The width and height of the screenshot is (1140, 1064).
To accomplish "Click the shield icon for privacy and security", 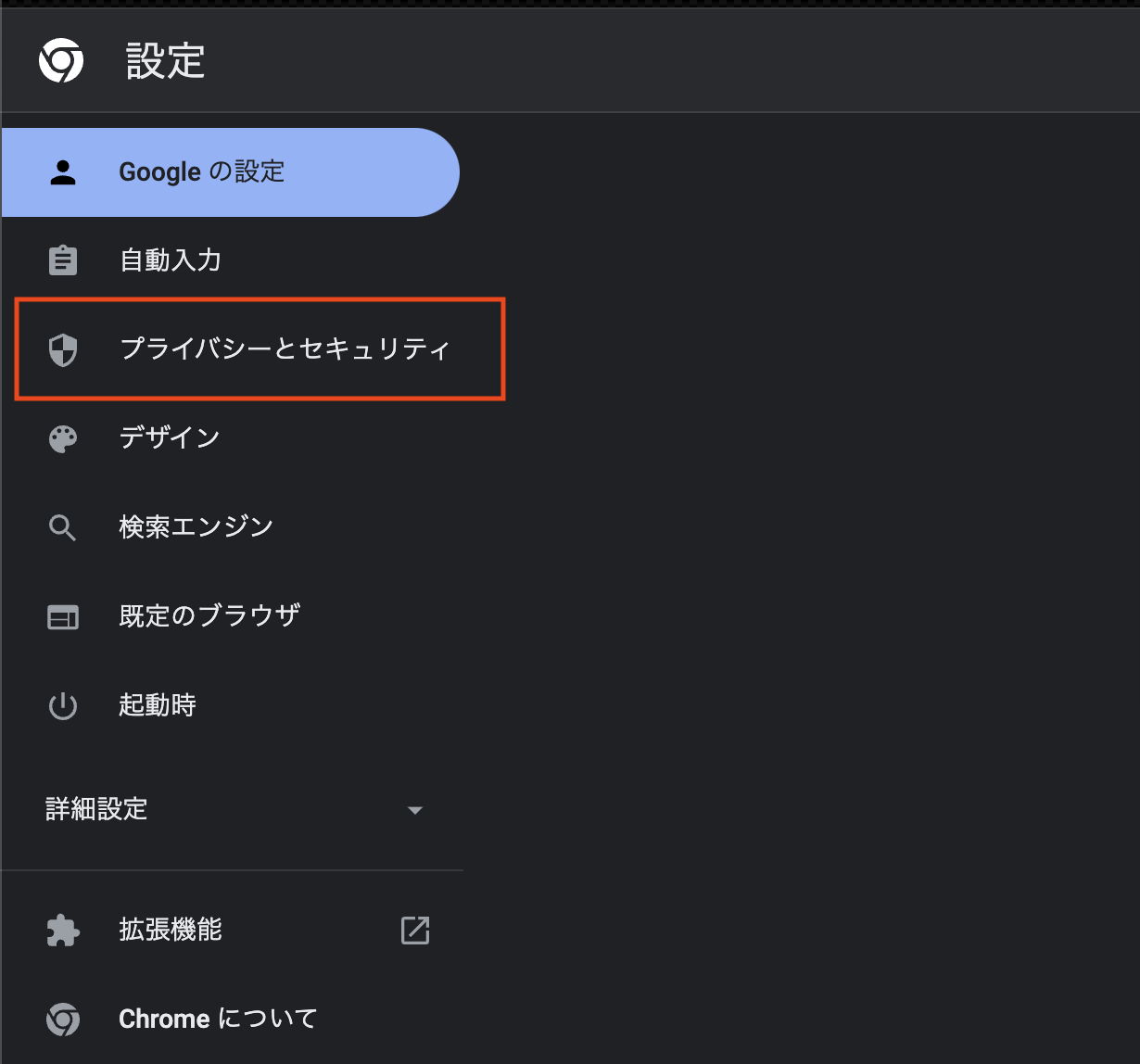I will click(x=63, y=349).
